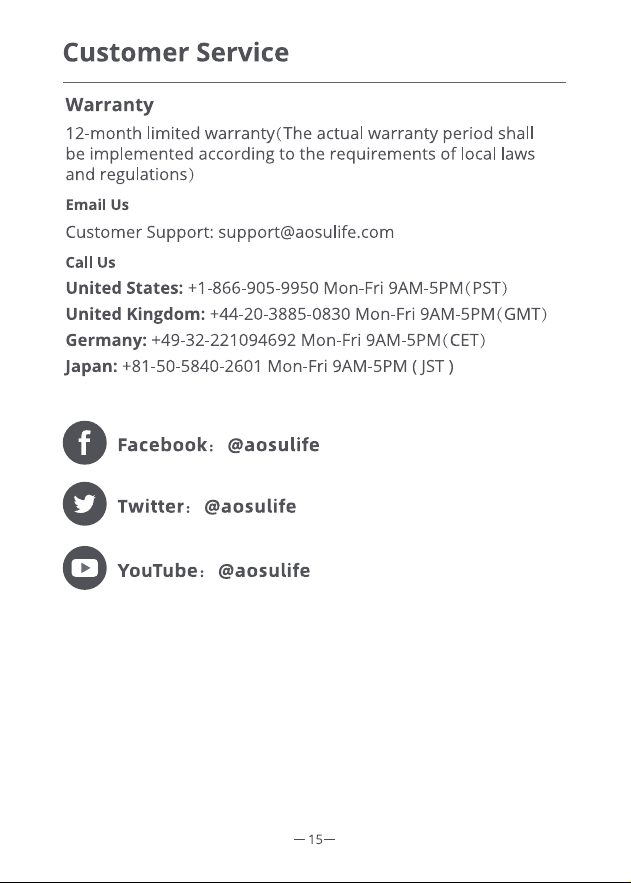Click the Warranty heading
Screen dimensions: 631x883
pos(109,105)
